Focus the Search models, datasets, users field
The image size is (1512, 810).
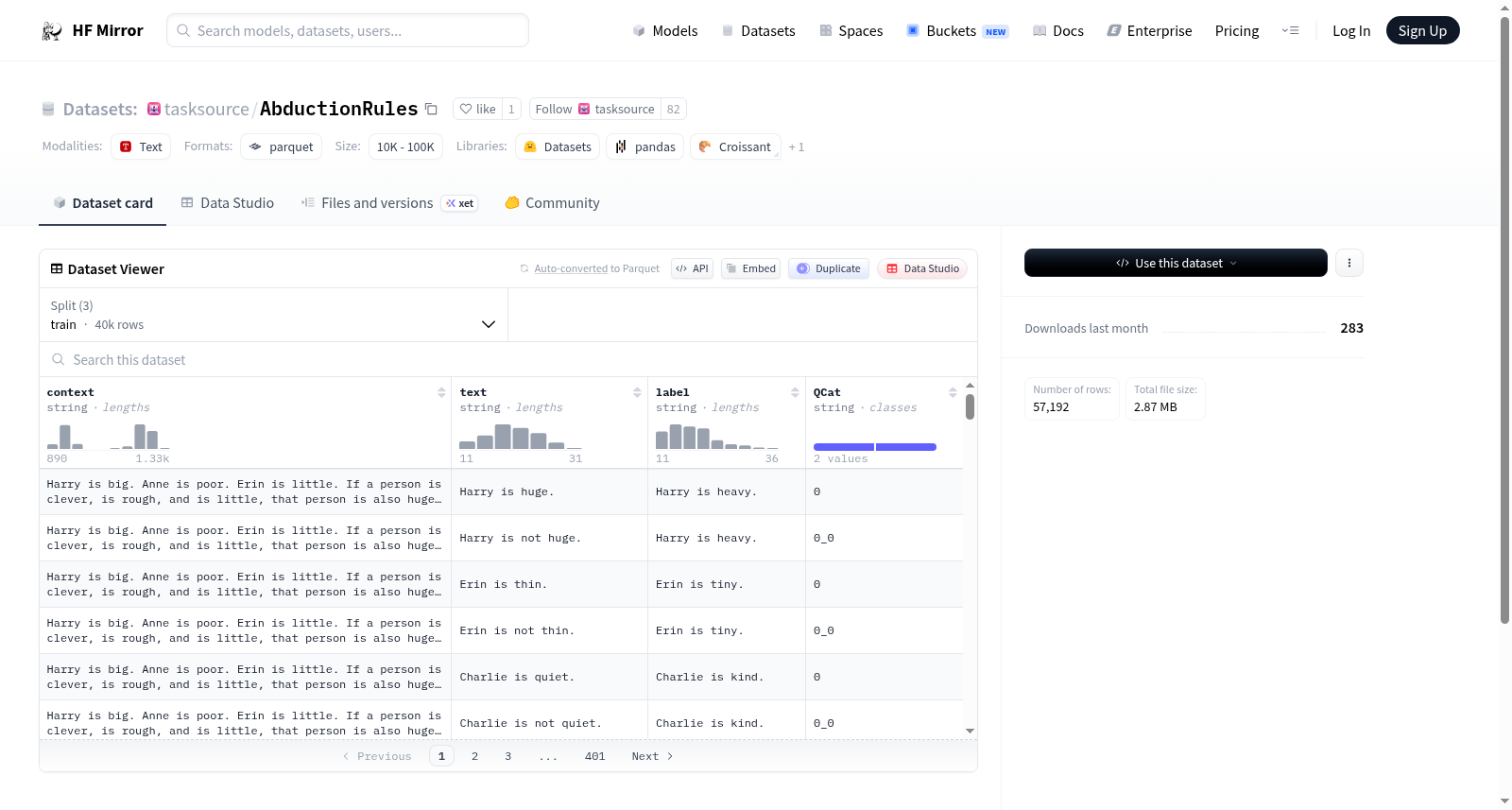click(x=348, y=30)
